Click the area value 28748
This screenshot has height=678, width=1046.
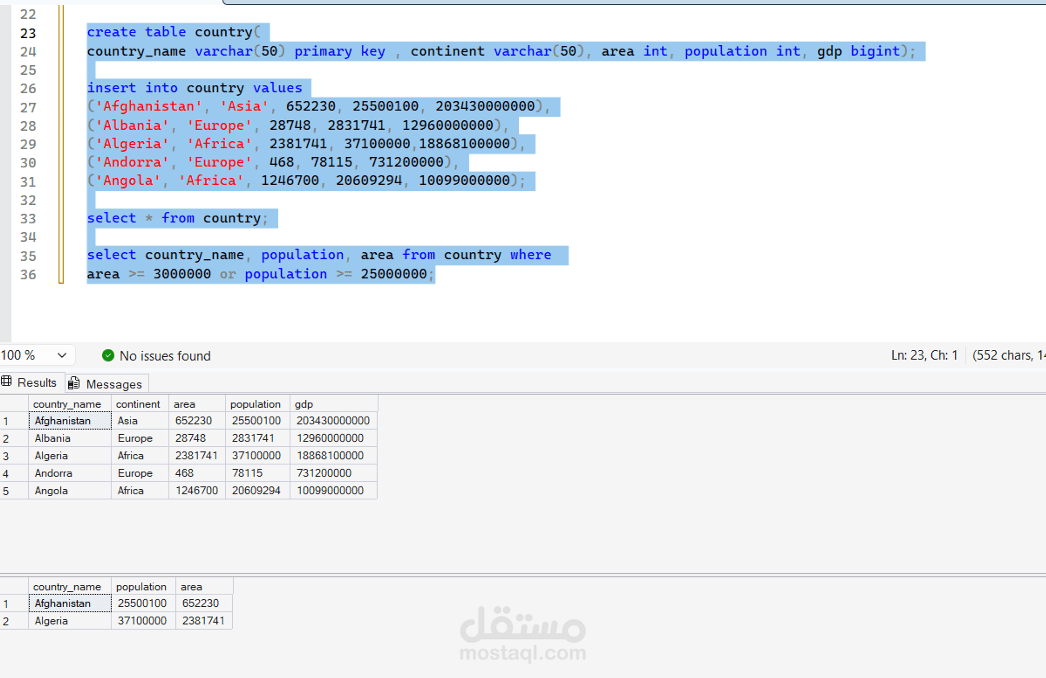[197, 438]
